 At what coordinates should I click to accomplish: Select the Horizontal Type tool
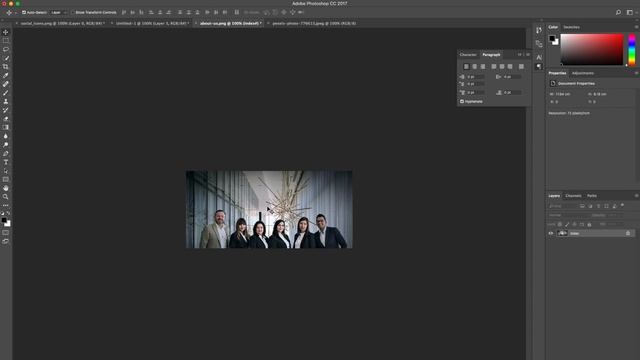point(6,162)
